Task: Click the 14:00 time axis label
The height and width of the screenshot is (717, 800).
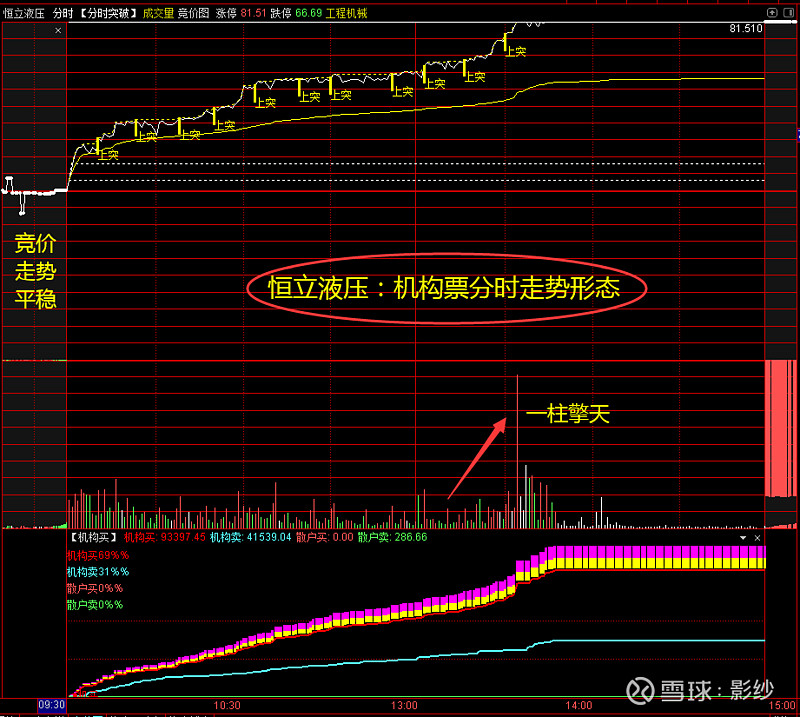Action: point(579,706)
